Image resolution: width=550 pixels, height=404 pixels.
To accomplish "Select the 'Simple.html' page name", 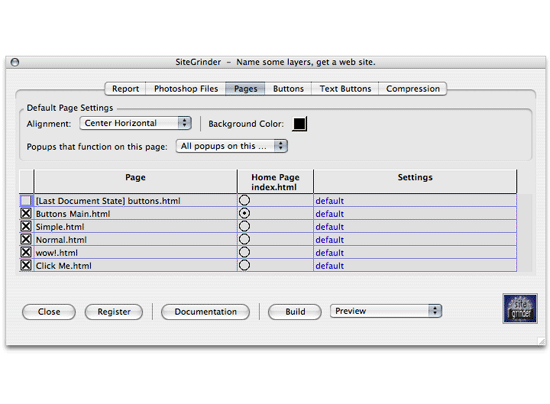I will [x=60, y=227].
